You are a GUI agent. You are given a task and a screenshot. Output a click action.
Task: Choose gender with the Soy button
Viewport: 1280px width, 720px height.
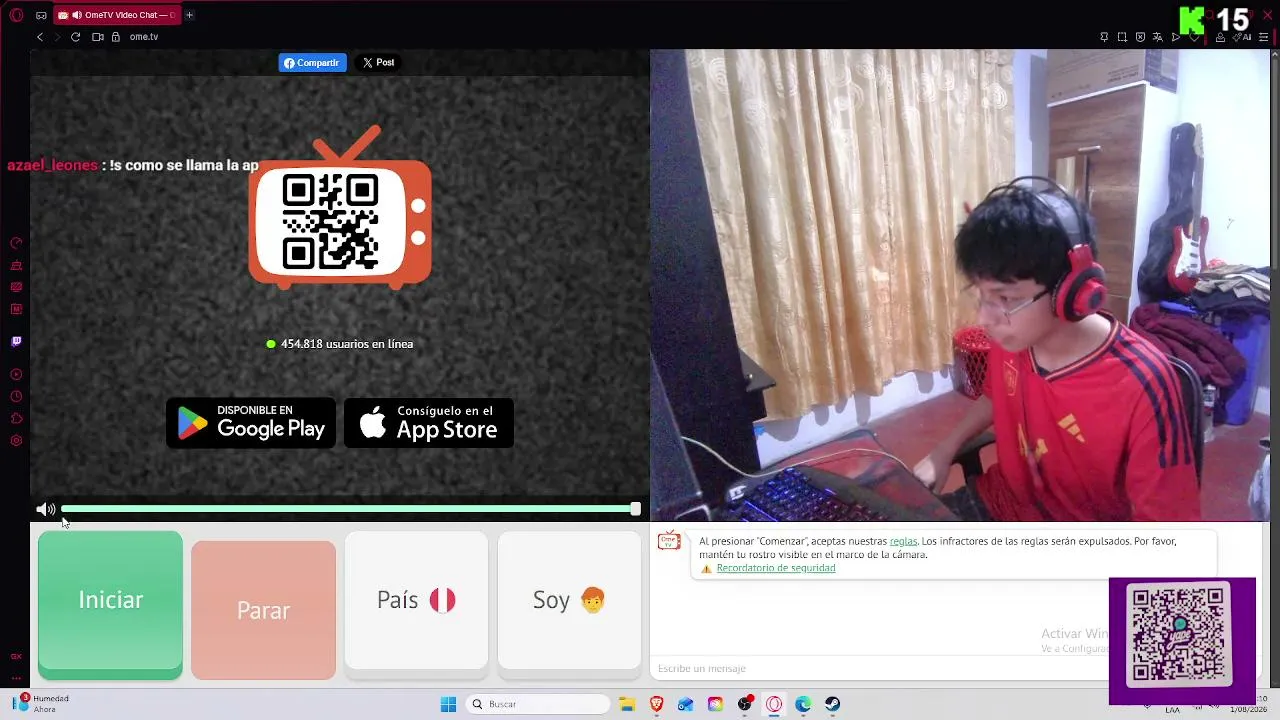[x=569, y=600]
